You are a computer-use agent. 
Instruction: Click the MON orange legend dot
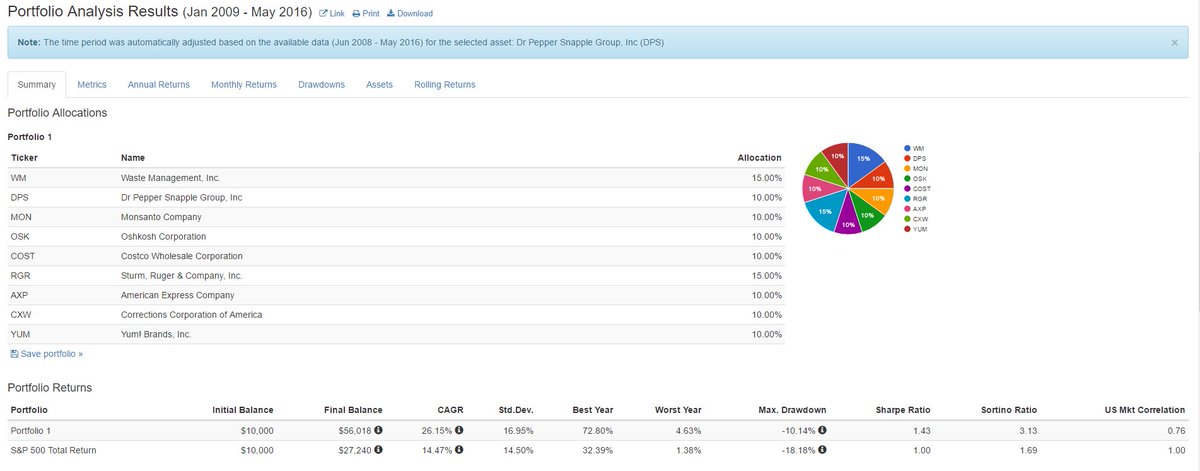906,168
